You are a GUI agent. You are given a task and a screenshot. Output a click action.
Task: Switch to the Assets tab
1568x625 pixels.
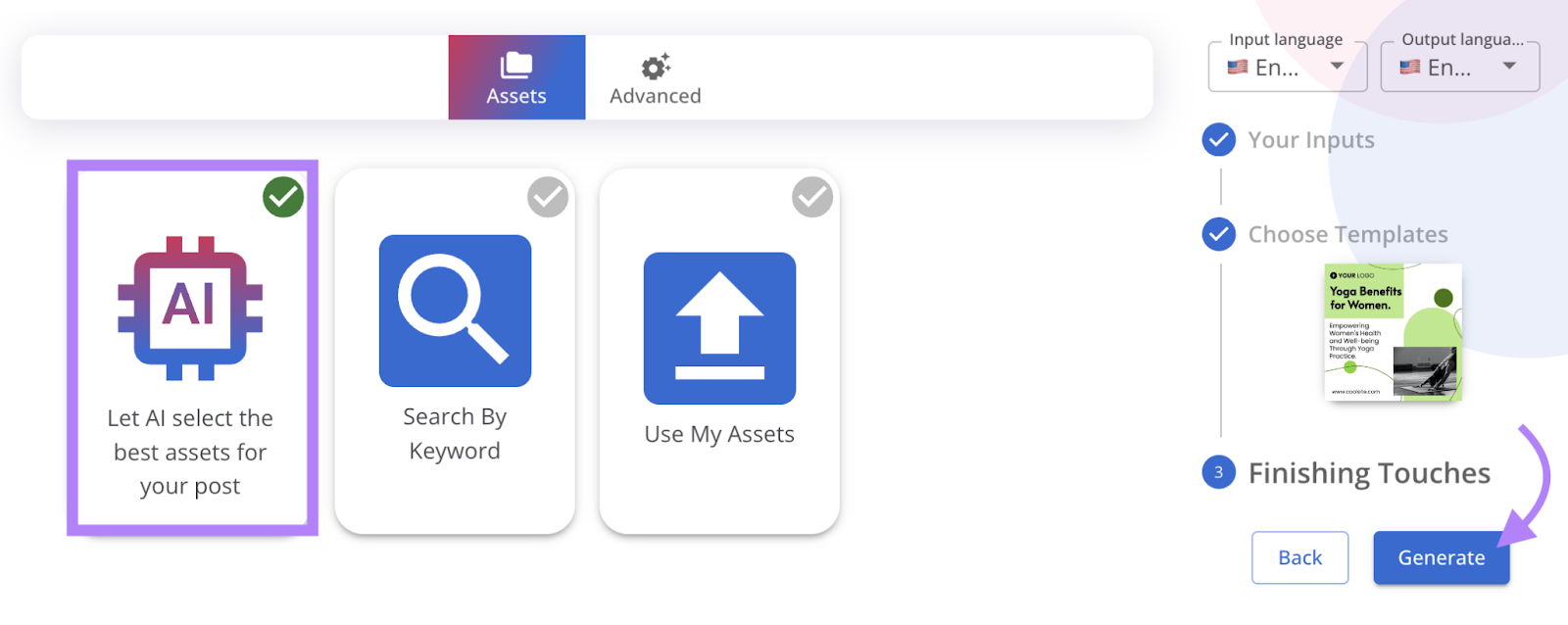tap(516, 77)
